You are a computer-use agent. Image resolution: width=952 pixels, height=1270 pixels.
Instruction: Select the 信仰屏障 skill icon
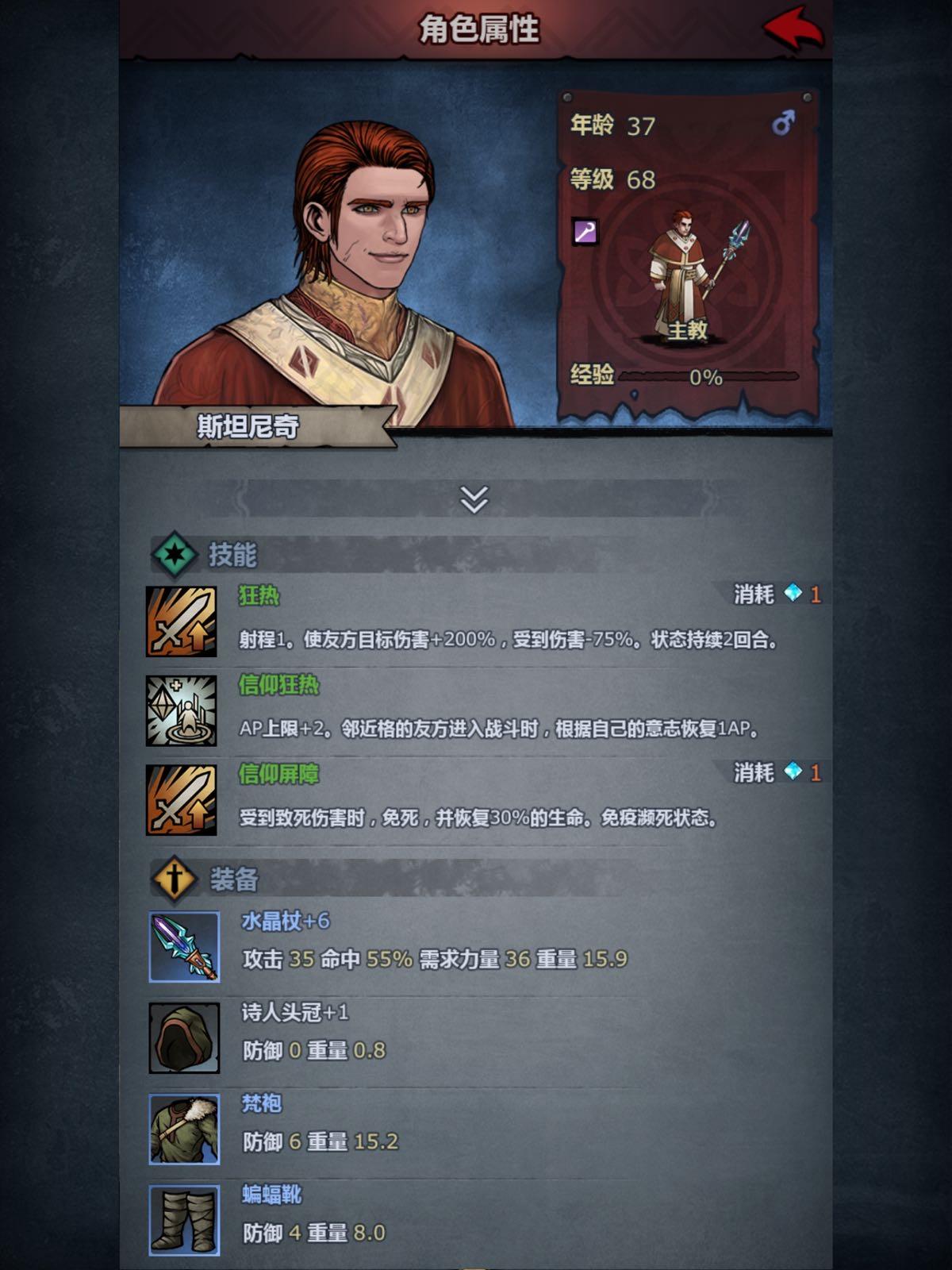click(182, 800)
